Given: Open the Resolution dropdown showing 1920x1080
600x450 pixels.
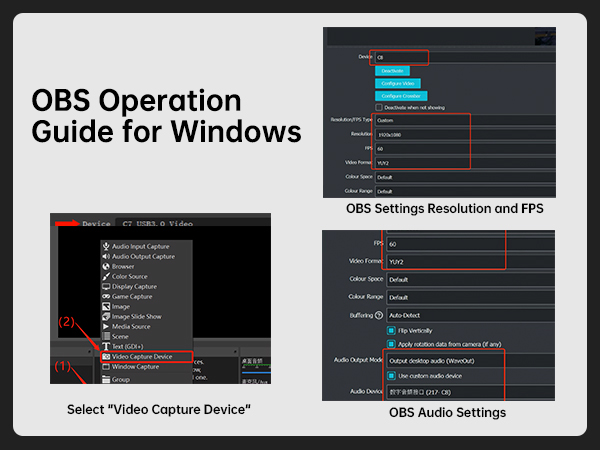Looking at the screenshot, I should coord(465,135).
